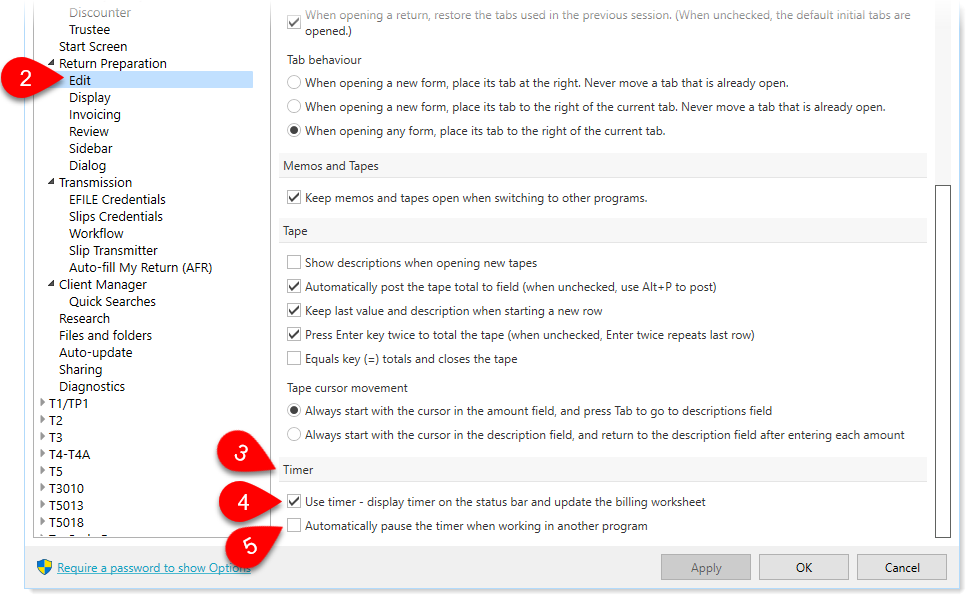Select 'place its tab at the right' radio option

(x=294, y=83)
